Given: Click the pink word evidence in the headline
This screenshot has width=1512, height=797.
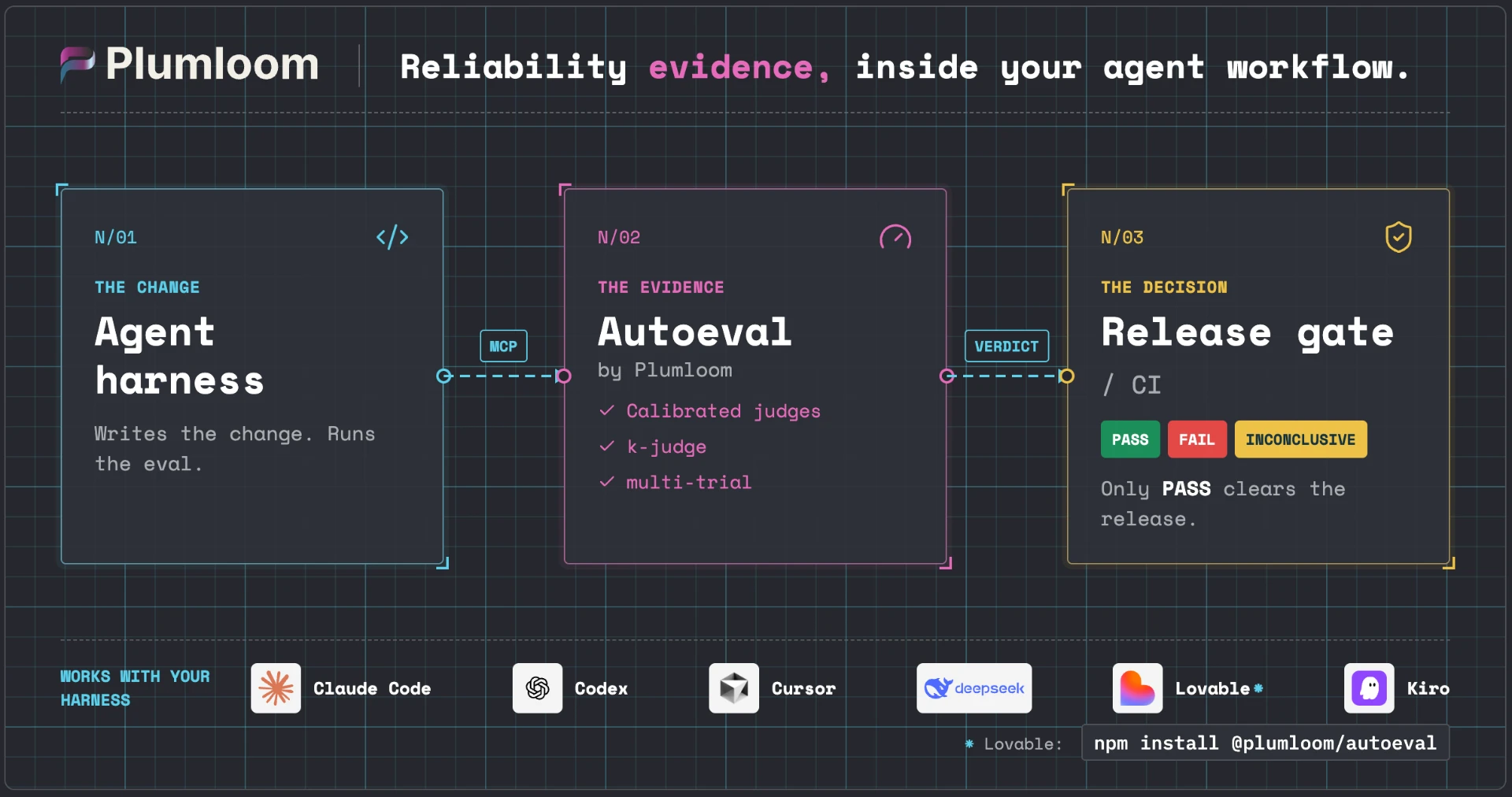Looking at the screenshot, I should click(x=739, y=68).
